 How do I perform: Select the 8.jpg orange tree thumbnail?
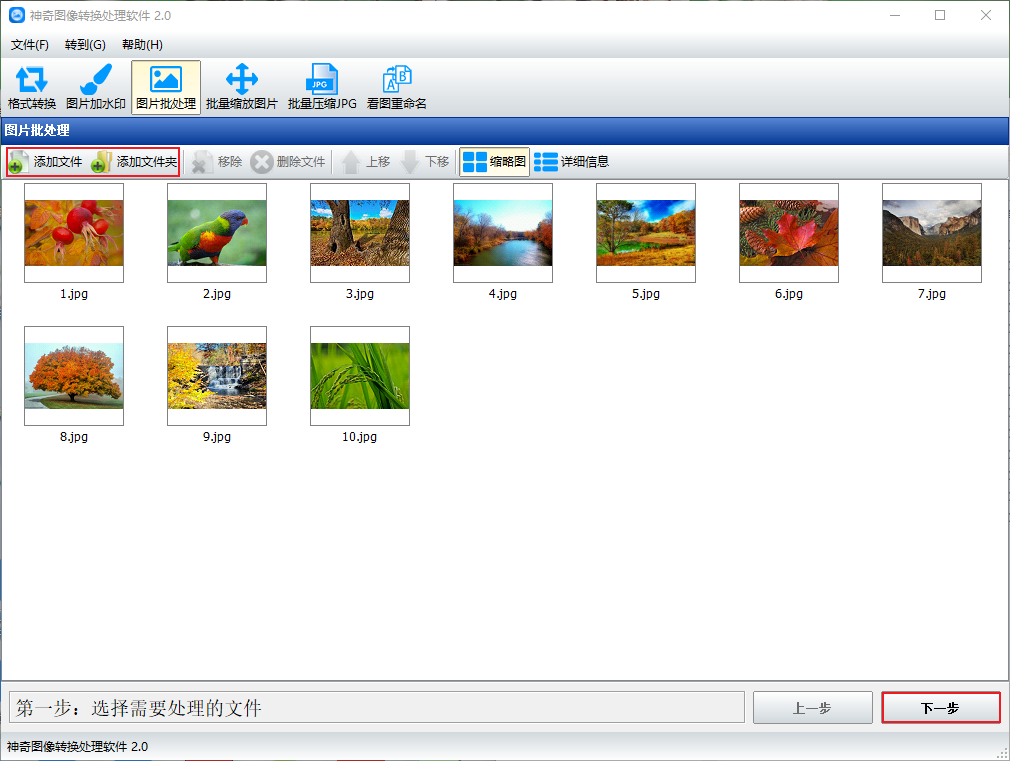pos(74,376)
